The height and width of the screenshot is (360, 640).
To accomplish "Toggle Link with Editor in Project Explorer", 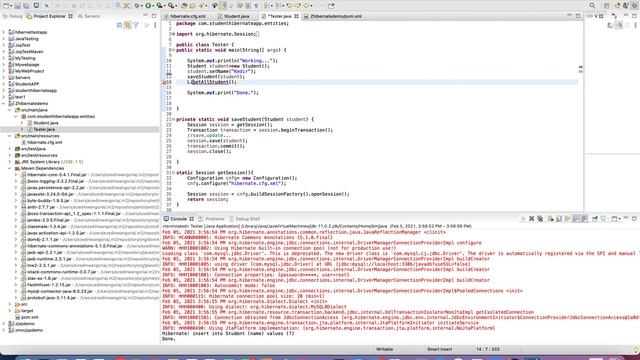I will tap(128, 25).
